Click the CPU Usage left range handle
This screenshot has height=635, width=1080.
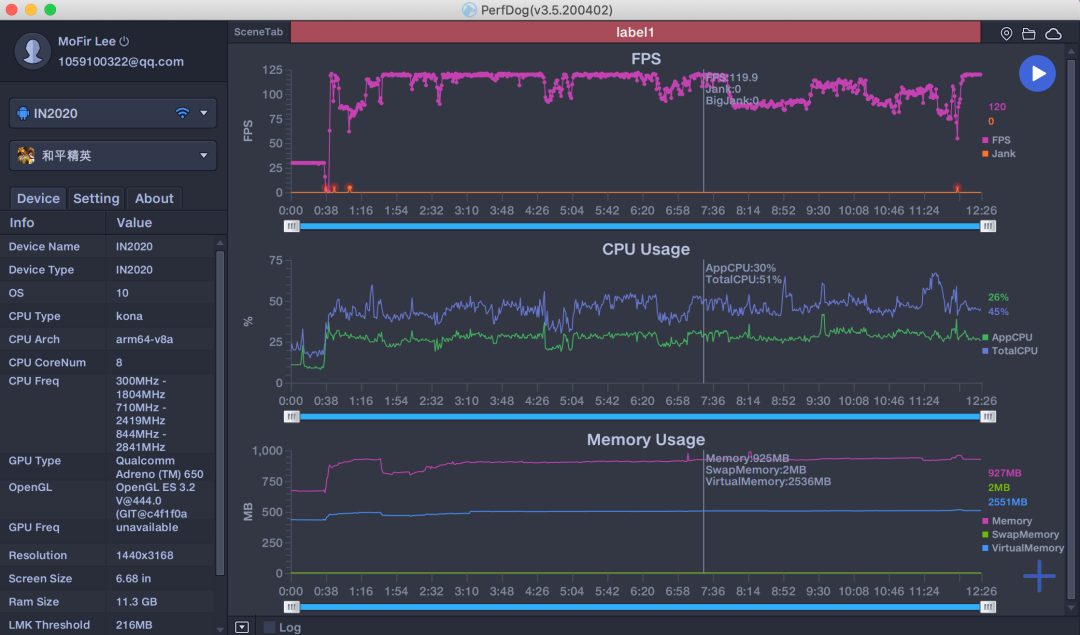[291, 417]
